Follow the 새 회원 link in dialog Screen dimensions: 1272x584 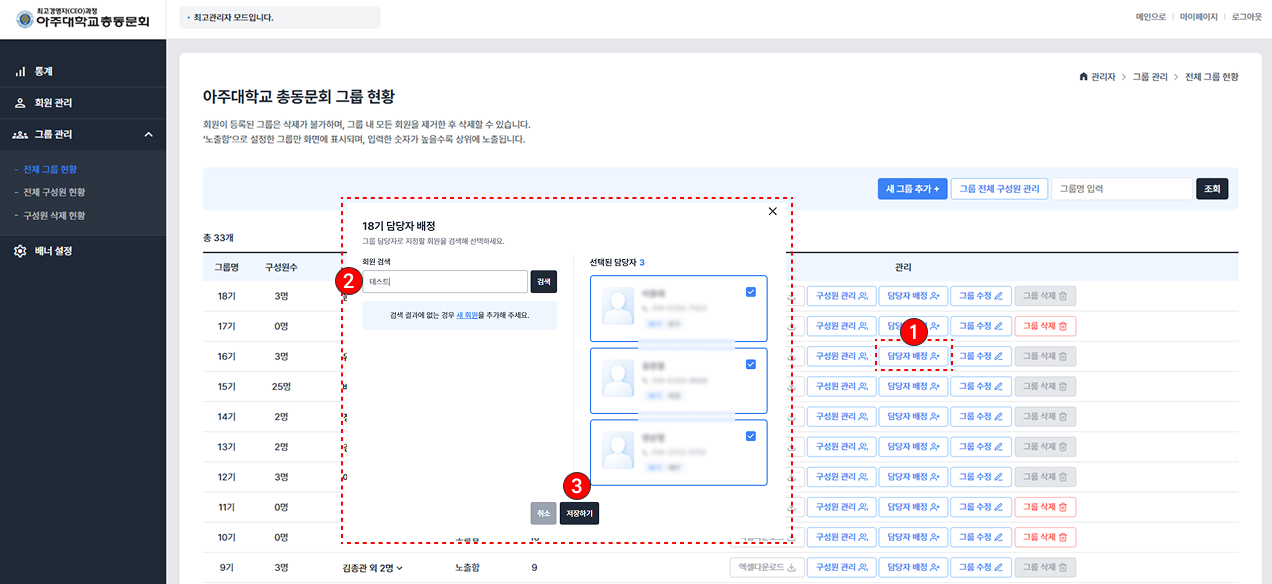tap(466, 315)
